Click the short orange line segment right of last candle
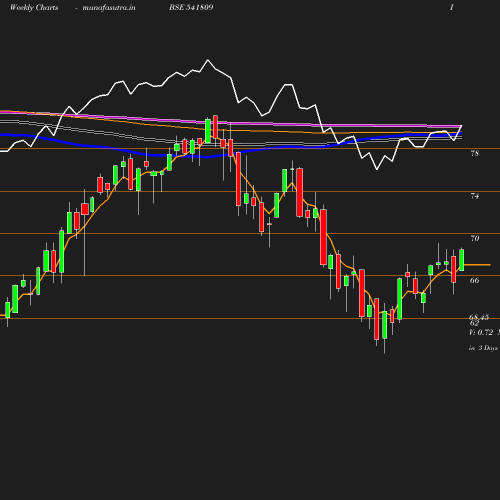The width and height of the screenshot is (500, 500). (477, 265)
